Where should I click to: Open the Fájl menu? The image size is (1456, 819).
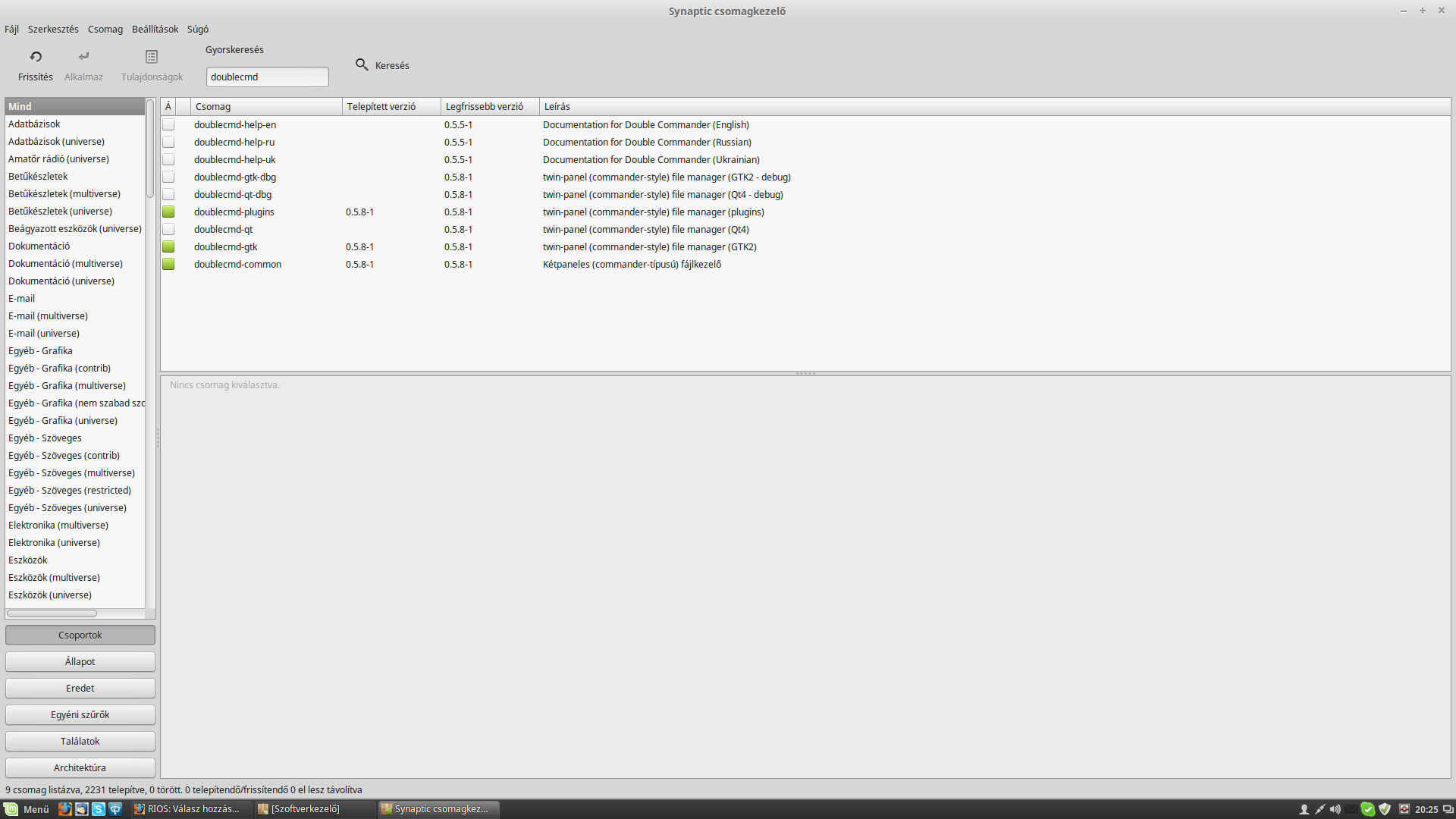coord(11,29)
